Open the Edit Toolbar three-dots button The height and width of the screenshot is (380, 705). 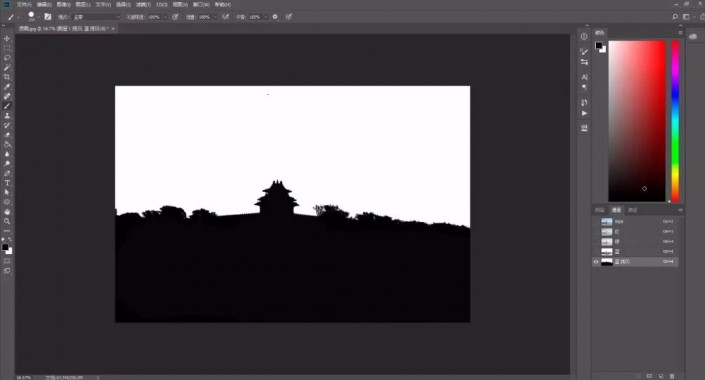coord(7,231)
